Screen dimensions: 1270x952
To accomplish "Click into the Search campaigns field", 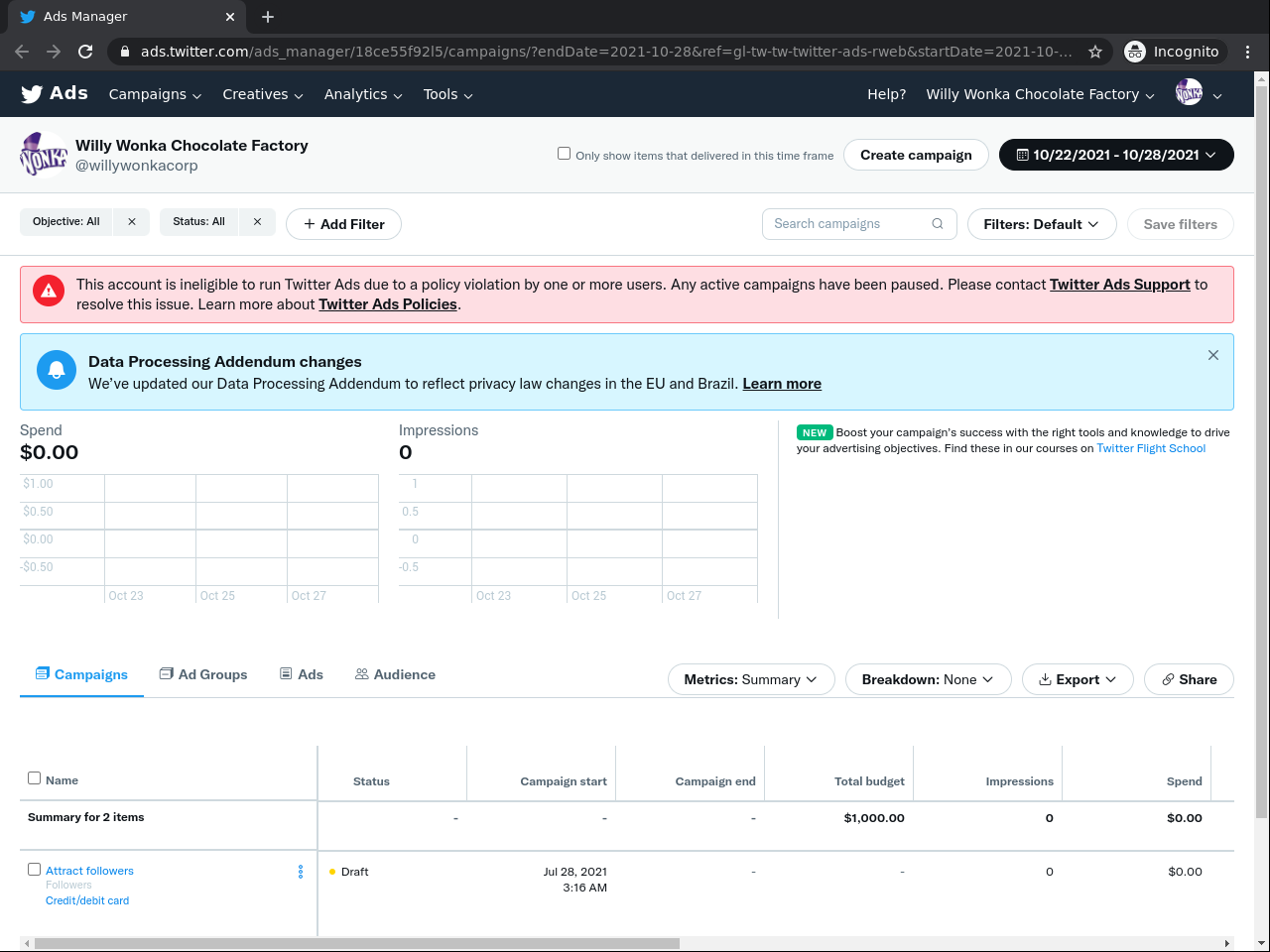I will pyautogui.click(x=859, y=224).
